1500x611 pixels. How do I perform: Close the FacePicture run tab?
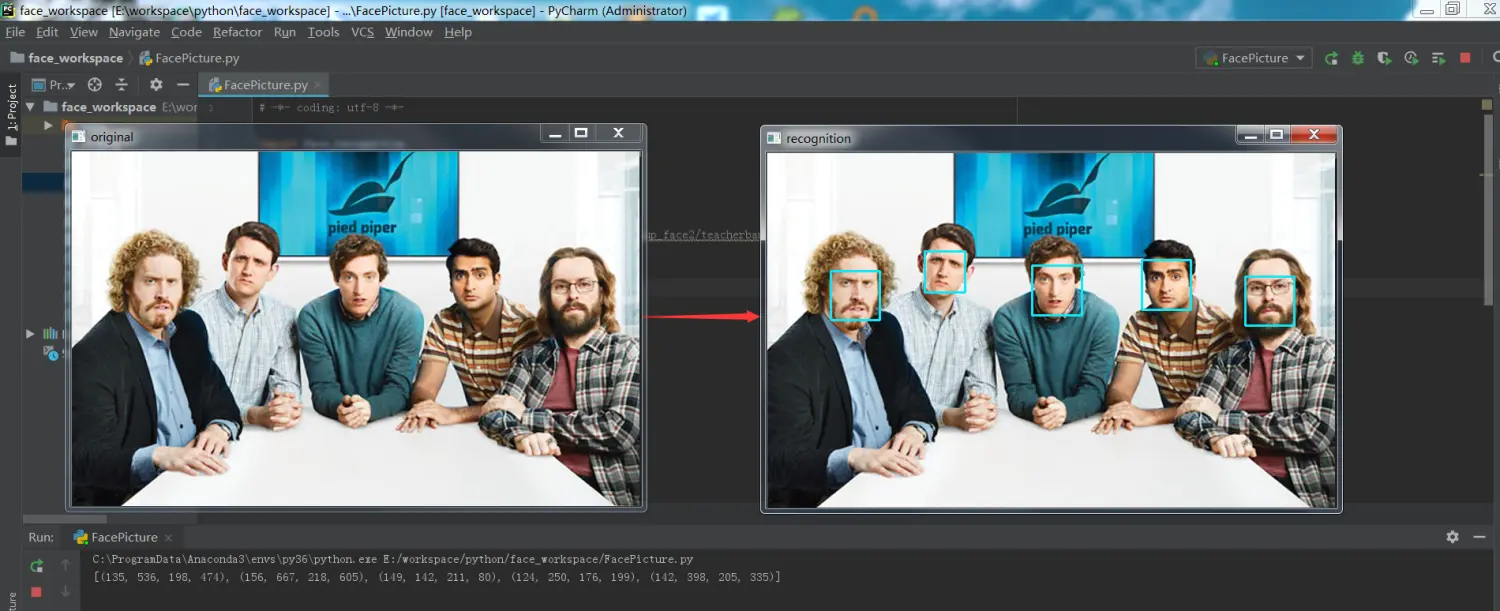169,537
